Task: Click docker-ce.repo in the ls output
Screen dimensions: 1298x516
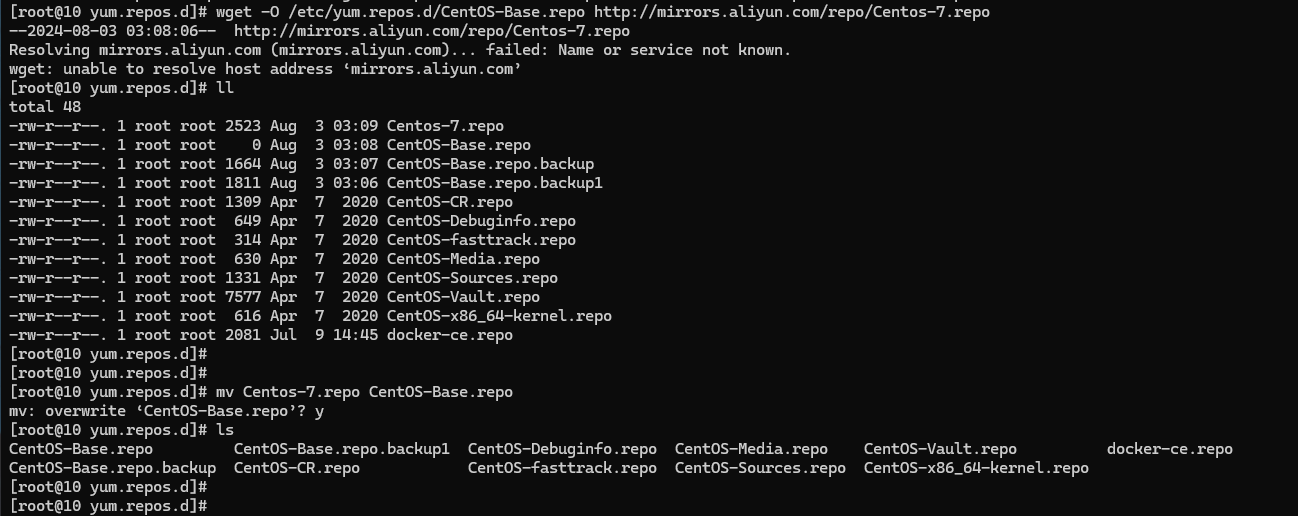Action: [x=1170, y=449]
